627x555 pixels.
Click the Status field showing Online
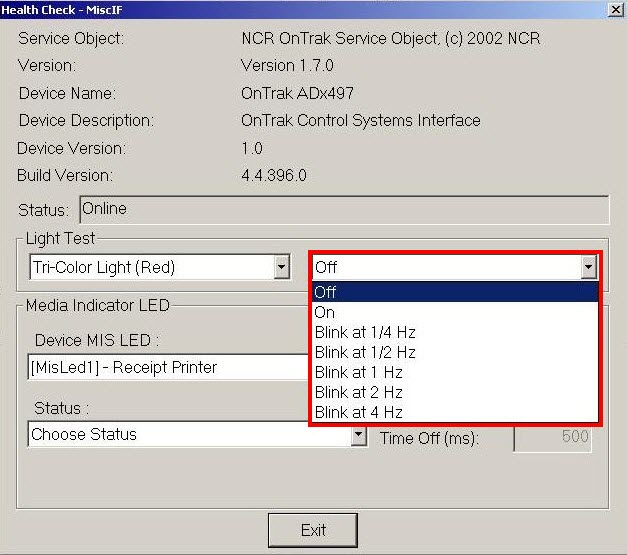tap(344, 209)
